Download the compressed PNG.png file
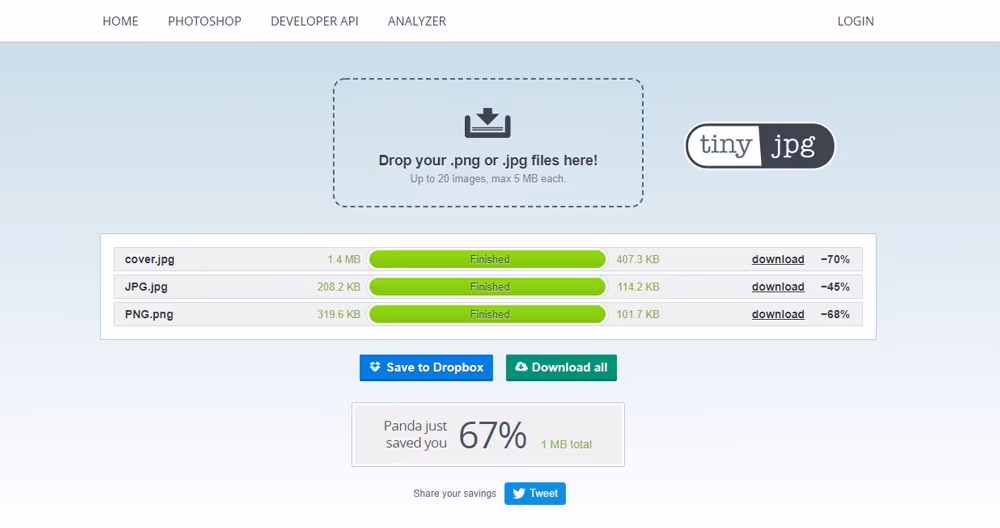 point(777,314)
